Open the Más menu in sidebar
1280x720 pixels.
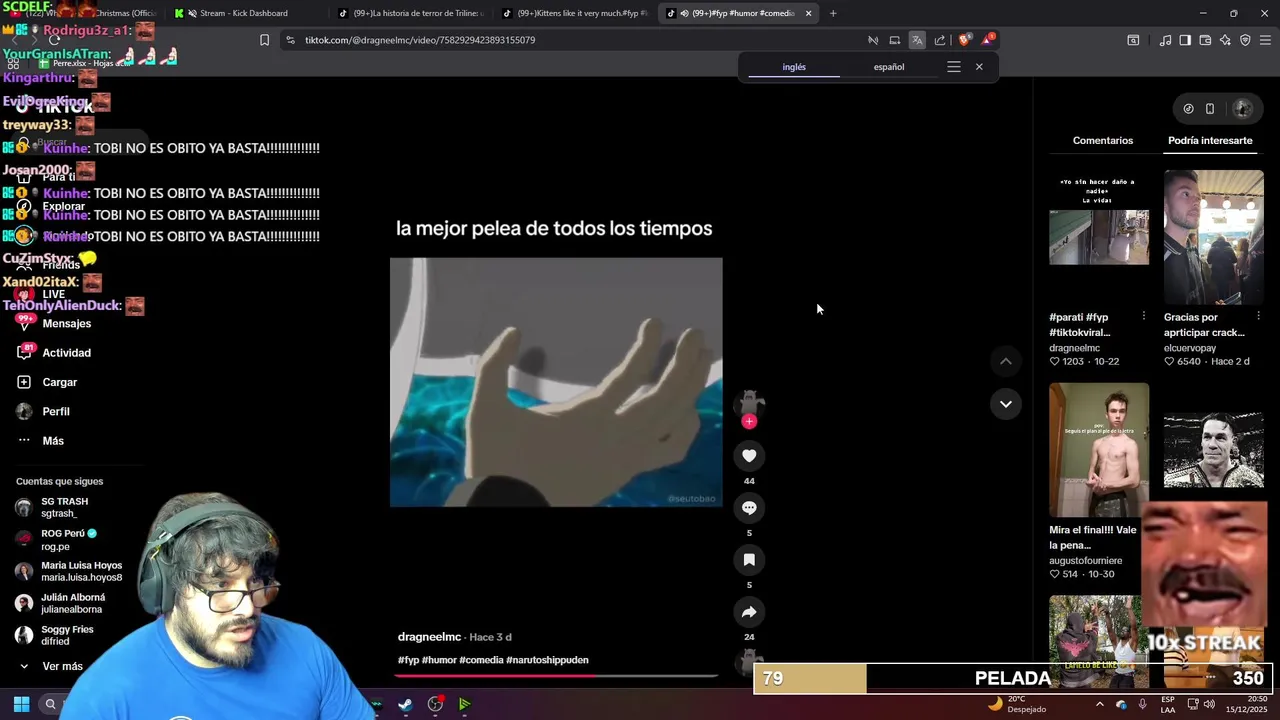tap(53, 441)
